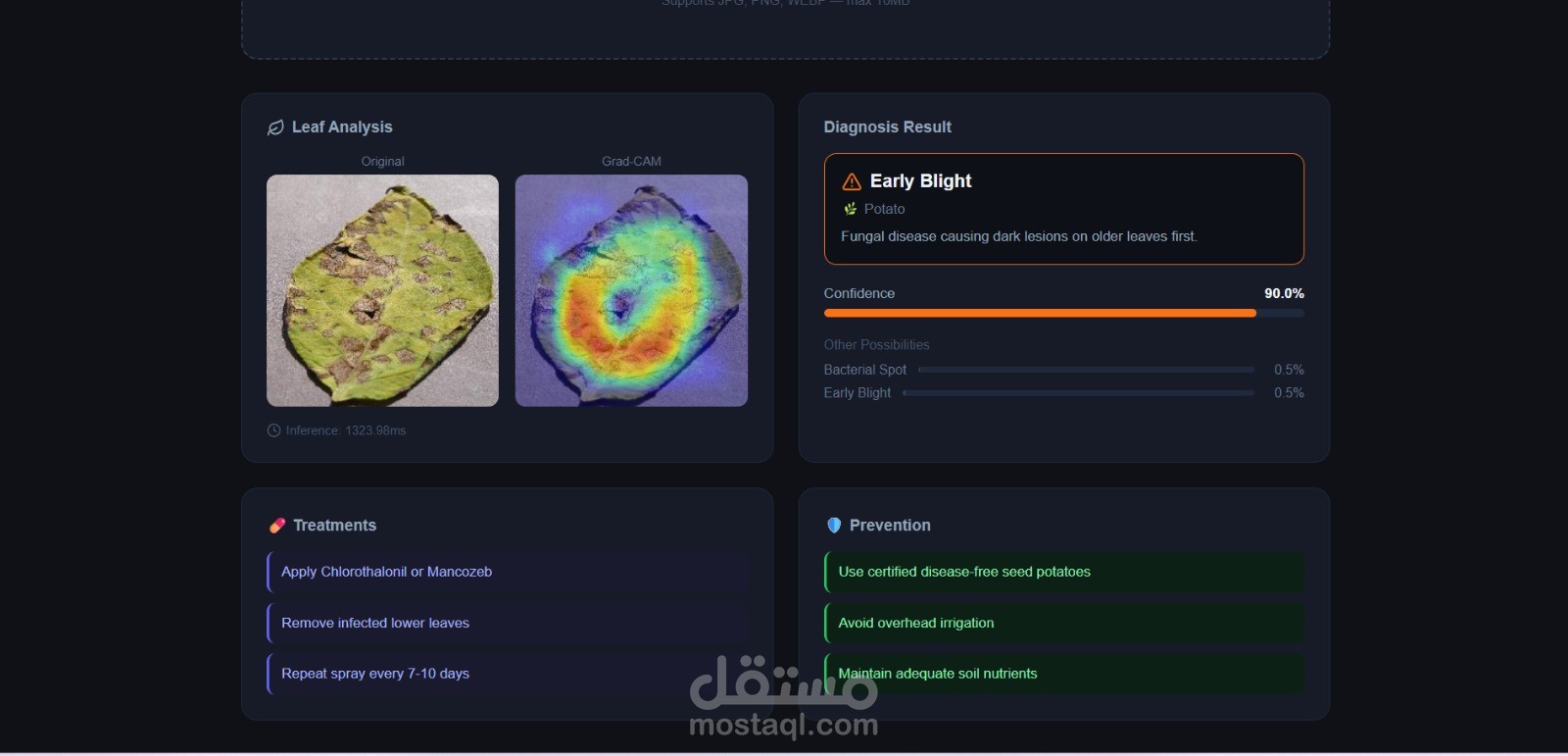Open the Grad-CAM heatmap image
This screenshot has width=1568, height=756.
(x=631, y=290)
